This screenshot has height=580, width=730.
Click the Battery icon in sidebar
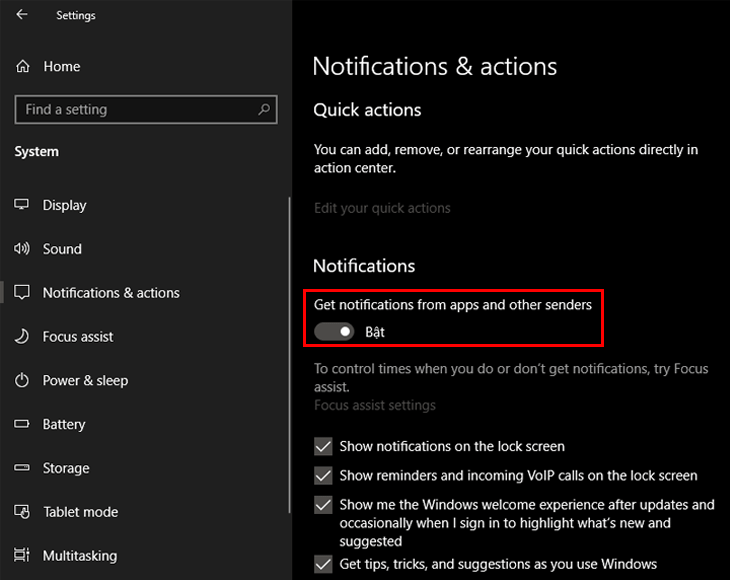coord(22,425)
